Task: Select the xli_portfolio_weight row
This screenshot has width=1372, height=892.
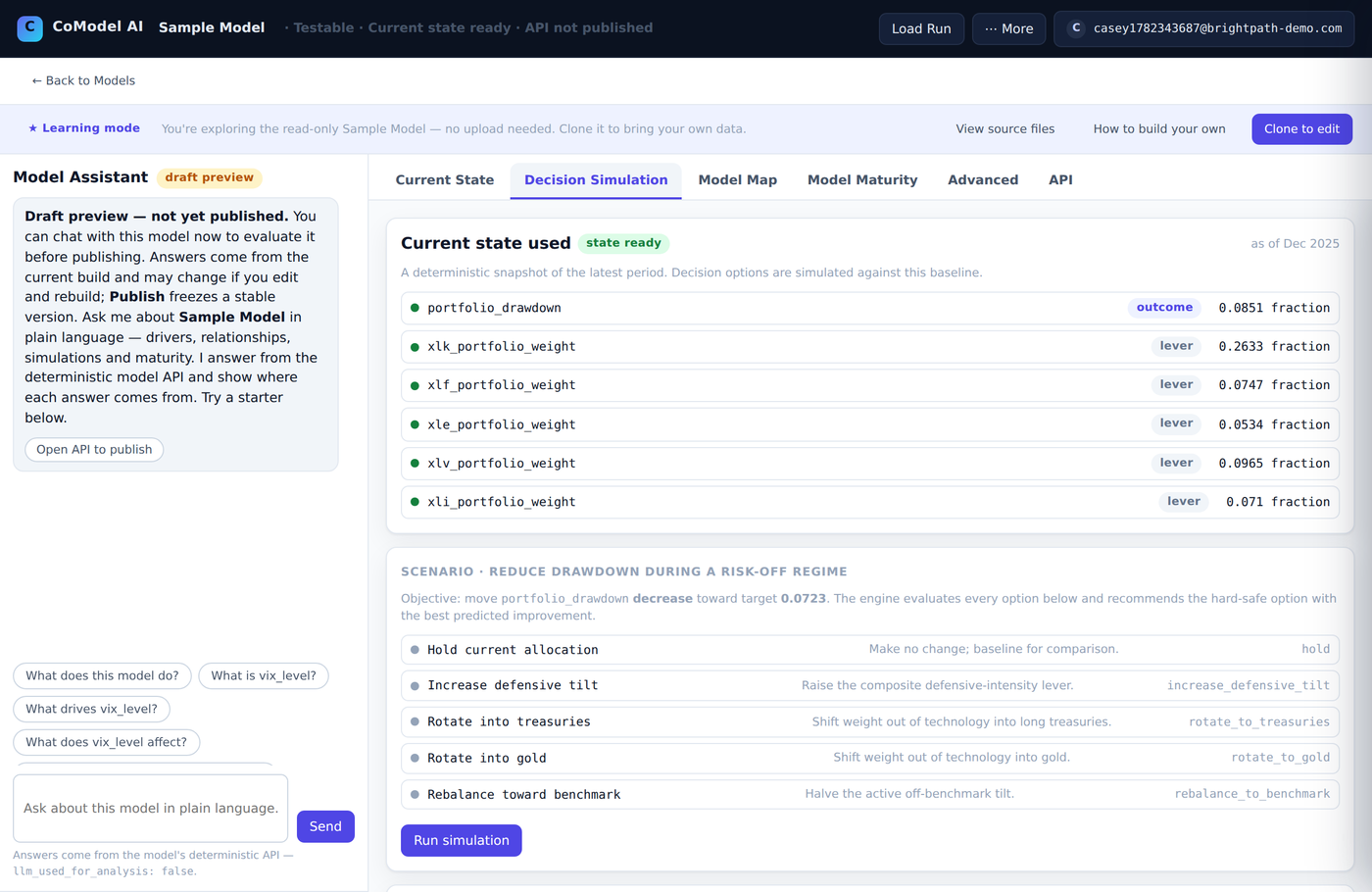Action: 870,502
